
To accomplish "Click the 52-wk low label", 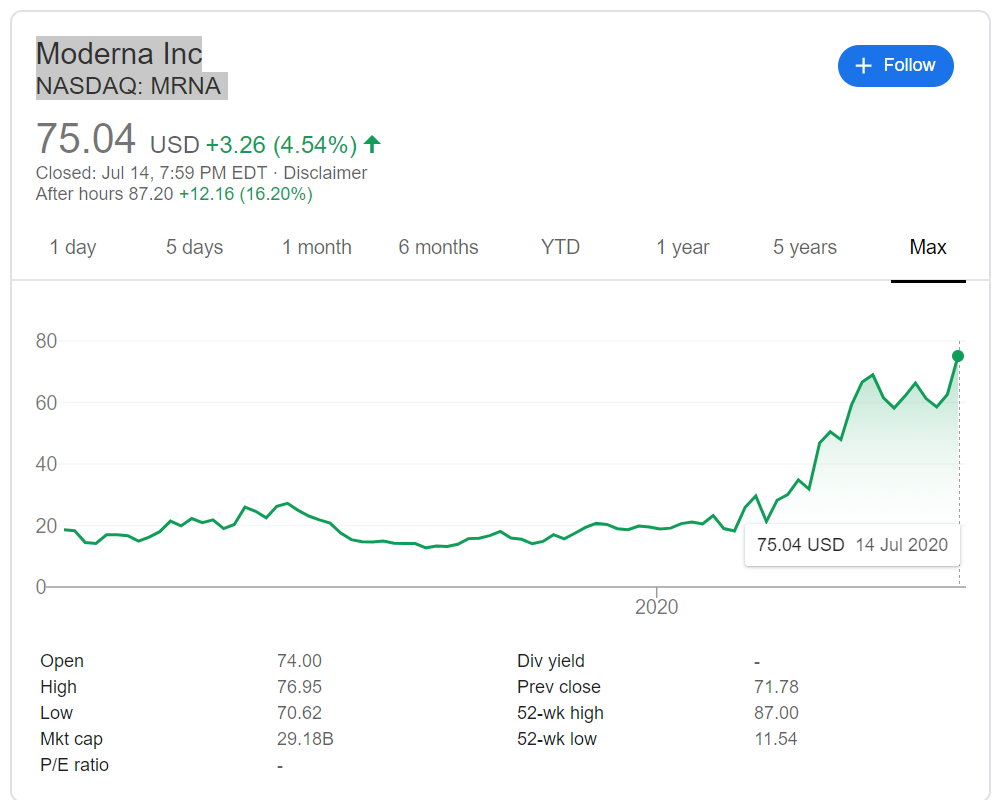I will [x=557, y=739].
